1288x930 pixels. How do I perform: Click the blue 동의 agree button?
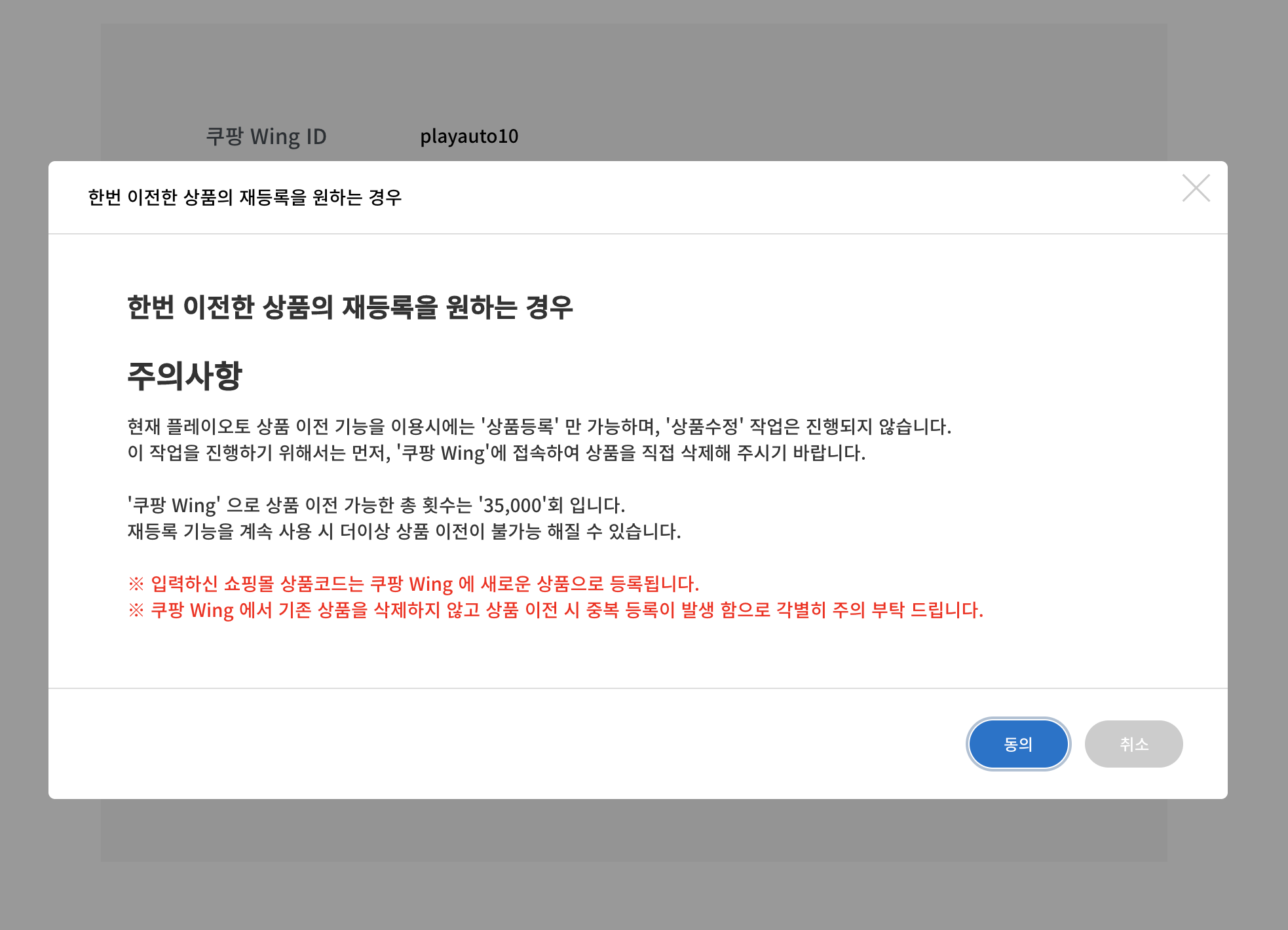click(1018, 744)
